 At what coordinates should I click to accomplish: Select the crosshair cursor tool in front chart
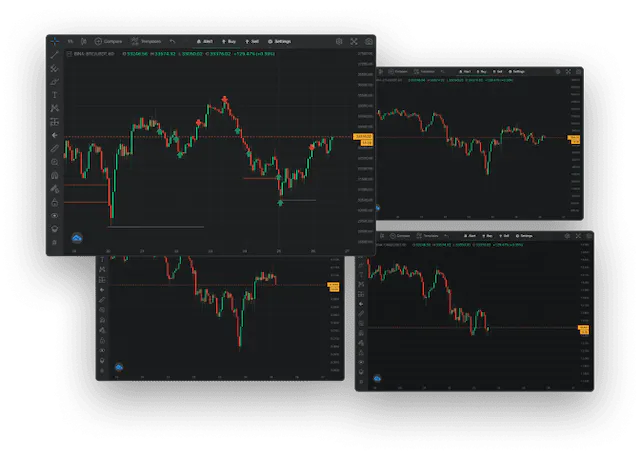pyautogui.click(x=54, y=42)
